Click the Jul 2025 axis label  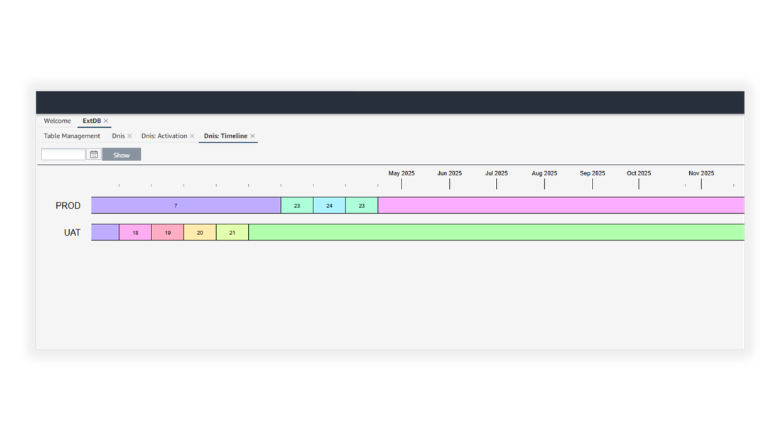(x=496, y=173)
